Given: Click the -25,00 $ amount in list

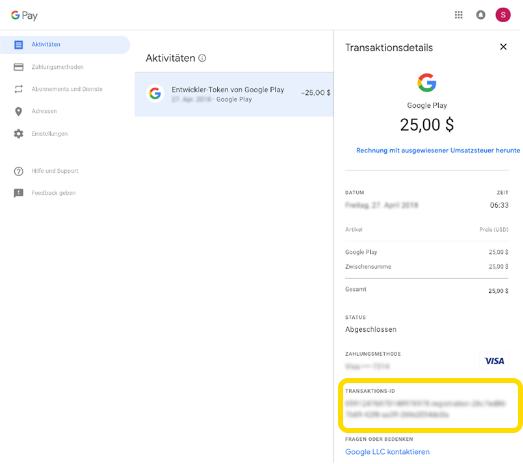Looking at the screenshot, I should [316, 93].
